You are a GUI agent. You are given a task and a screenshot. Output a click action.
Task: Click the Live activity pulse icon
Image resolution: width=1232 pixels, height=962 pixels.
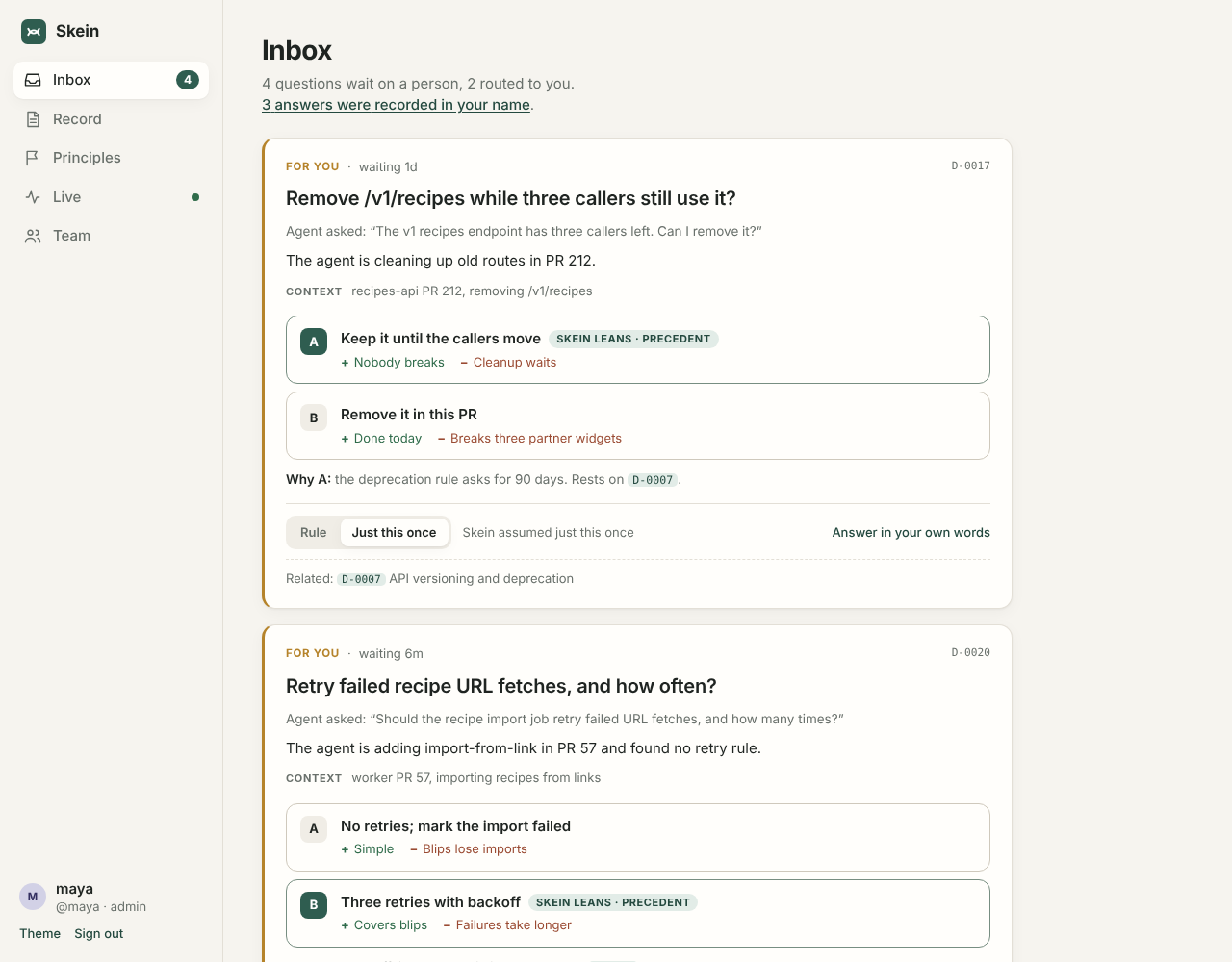coord(33,197)
